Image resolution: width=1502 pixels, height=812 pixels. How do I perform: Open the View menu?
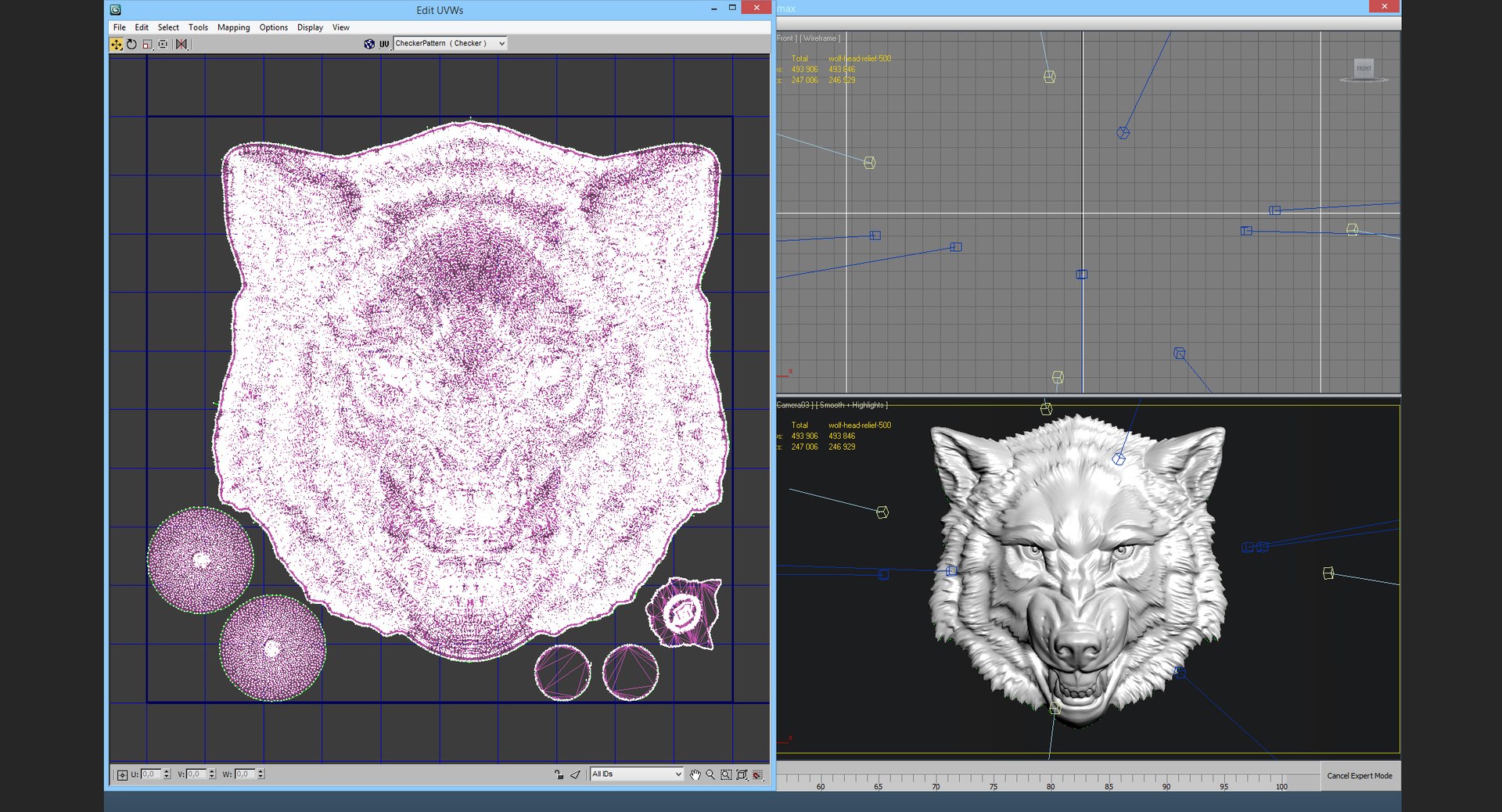[341, 27]
